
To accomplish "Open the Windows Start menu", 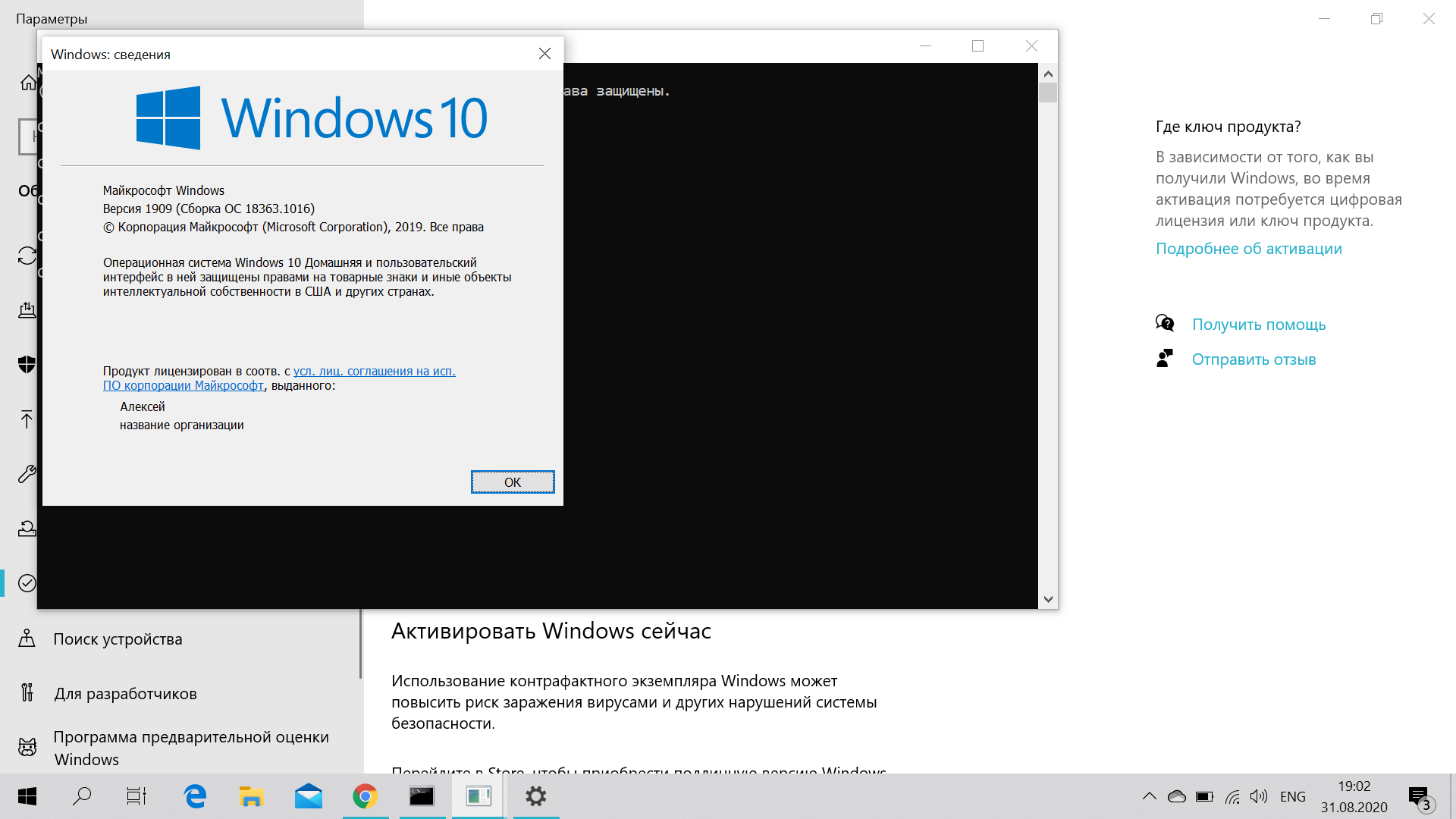I will click(27, 796).
